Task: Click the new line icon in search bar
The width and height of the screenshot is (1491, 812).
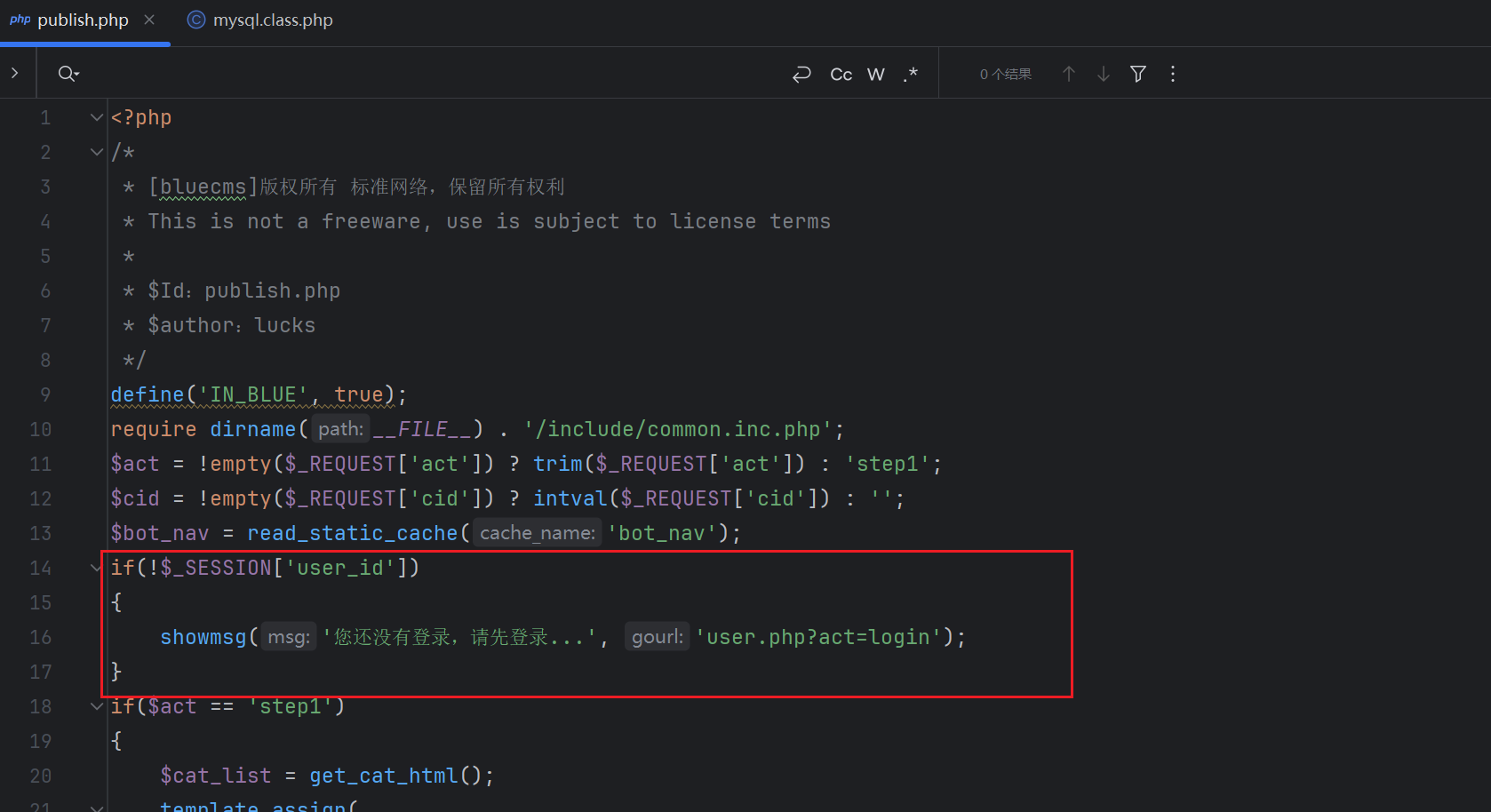Action: tap(801, 74)
